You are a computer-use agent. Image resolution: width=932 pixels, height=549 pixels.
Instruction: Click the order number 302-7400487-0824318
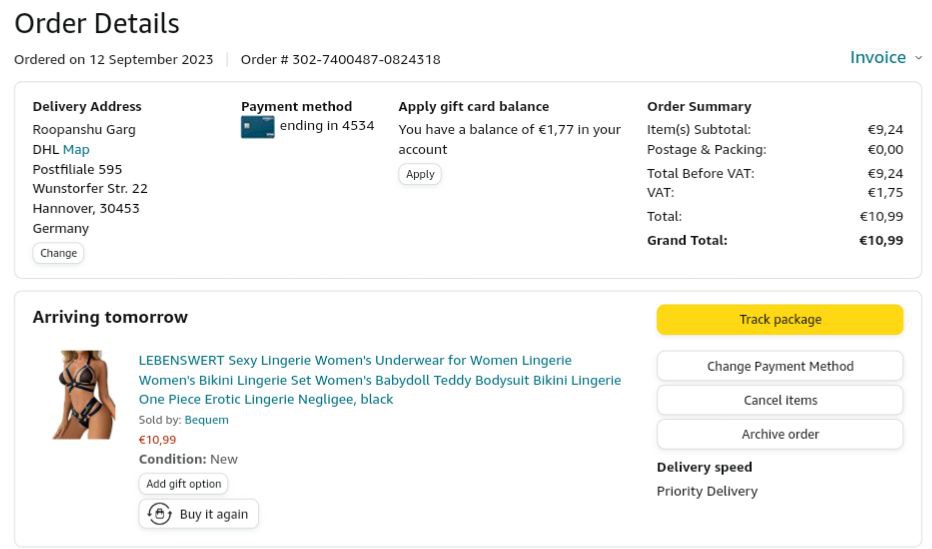tap(366, 59)
